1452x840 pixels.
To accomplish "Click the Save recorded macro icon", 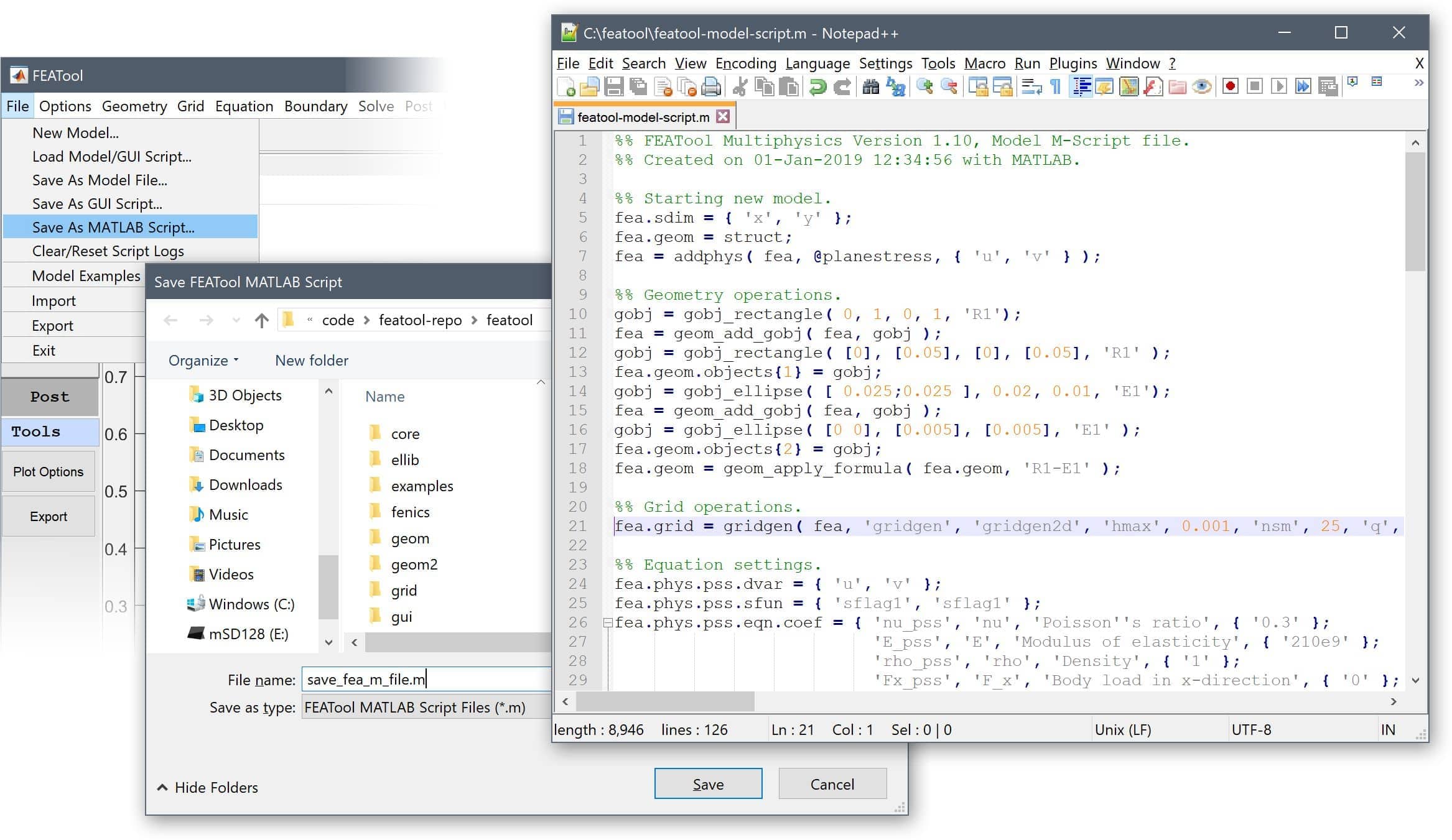I will point(1328,87).
